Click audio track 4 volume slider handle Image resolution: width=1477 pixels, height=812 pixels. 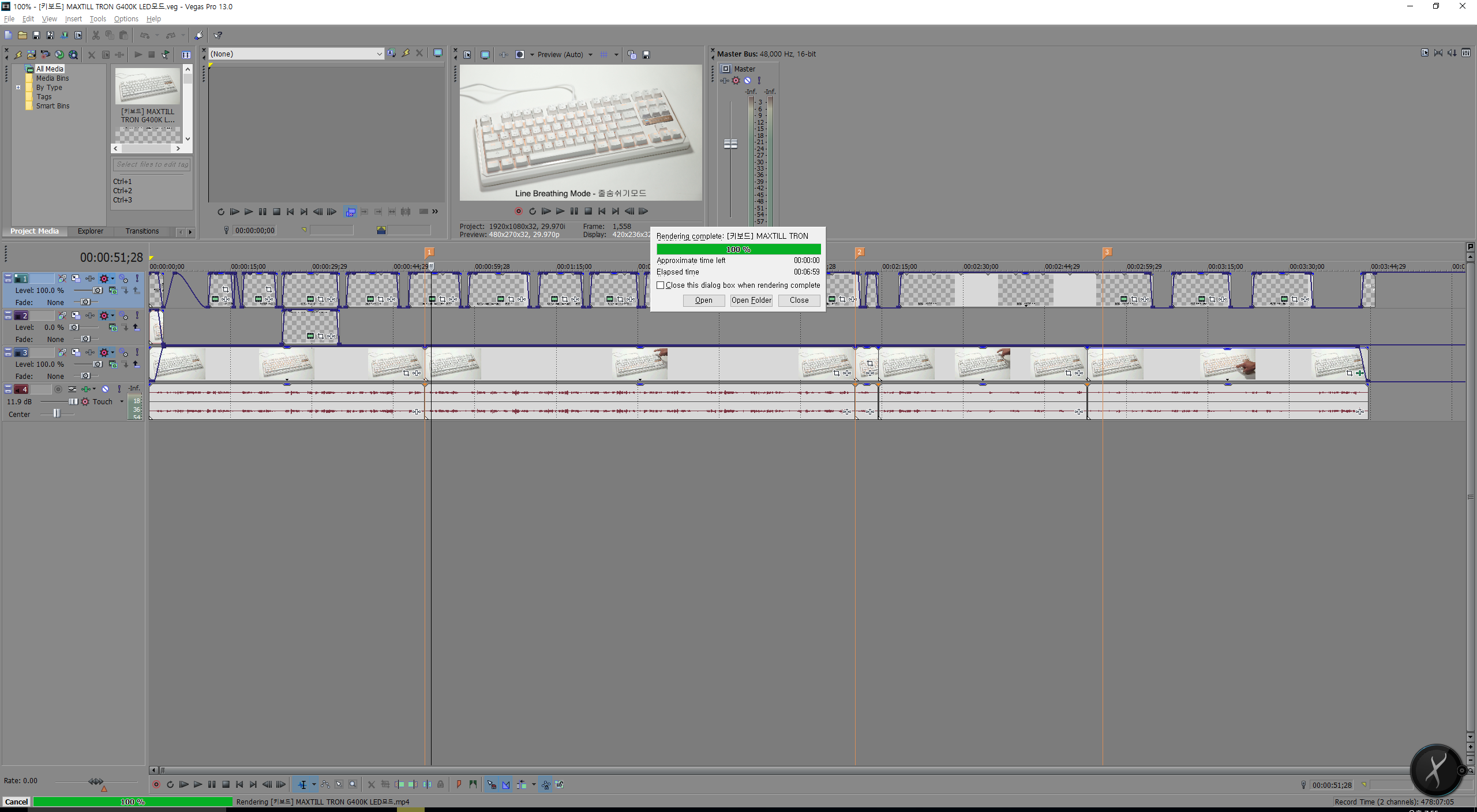(x=73, y=401)
